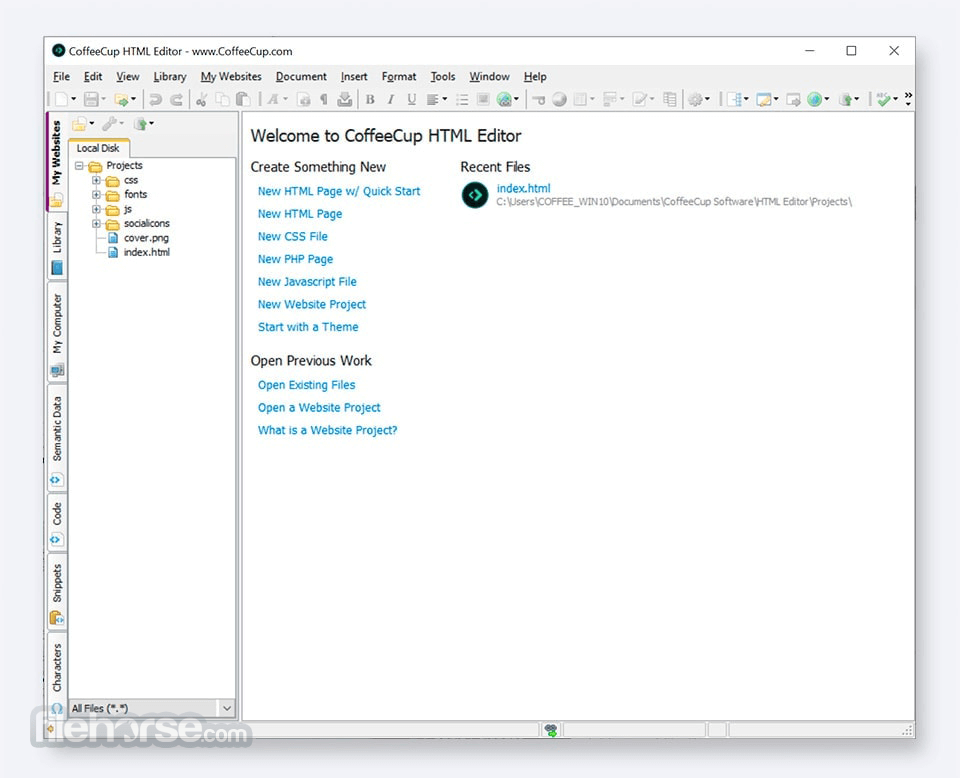This screenshot has height=778, width=960.
Task: Open the gear tools dropdown arrow
Action: [x=707, y=99]
